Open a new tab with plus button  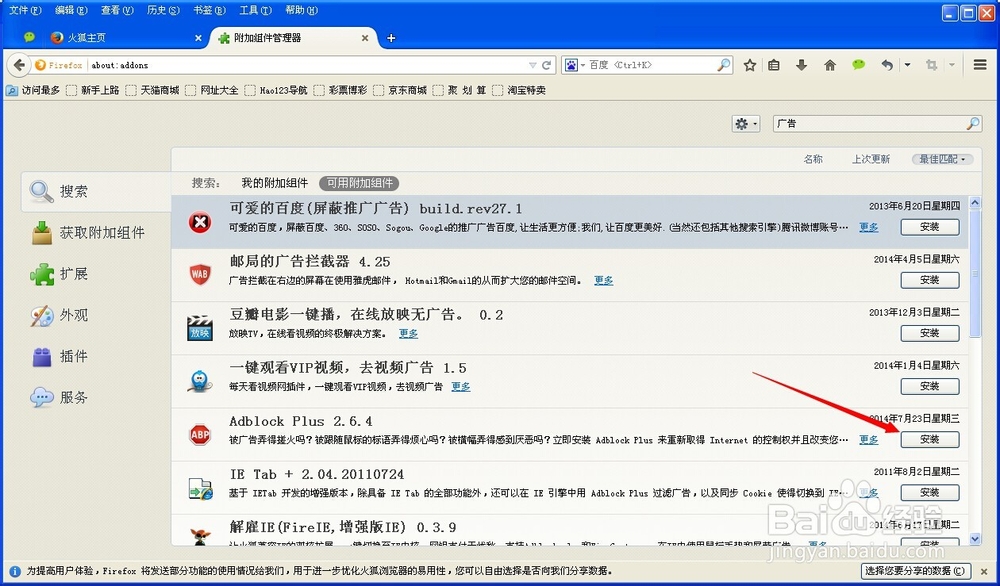click(391, 38)
